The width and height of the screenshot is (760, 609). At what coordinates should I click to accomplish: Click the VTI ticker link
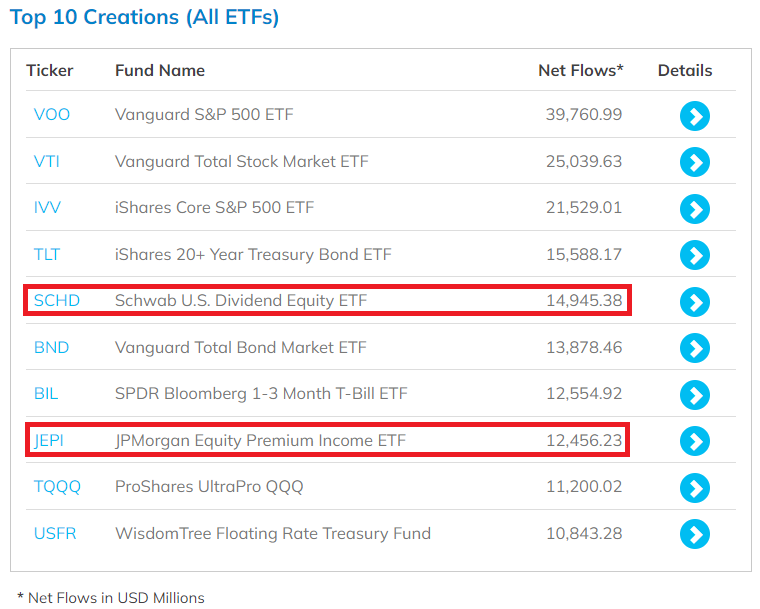point(47,161)
